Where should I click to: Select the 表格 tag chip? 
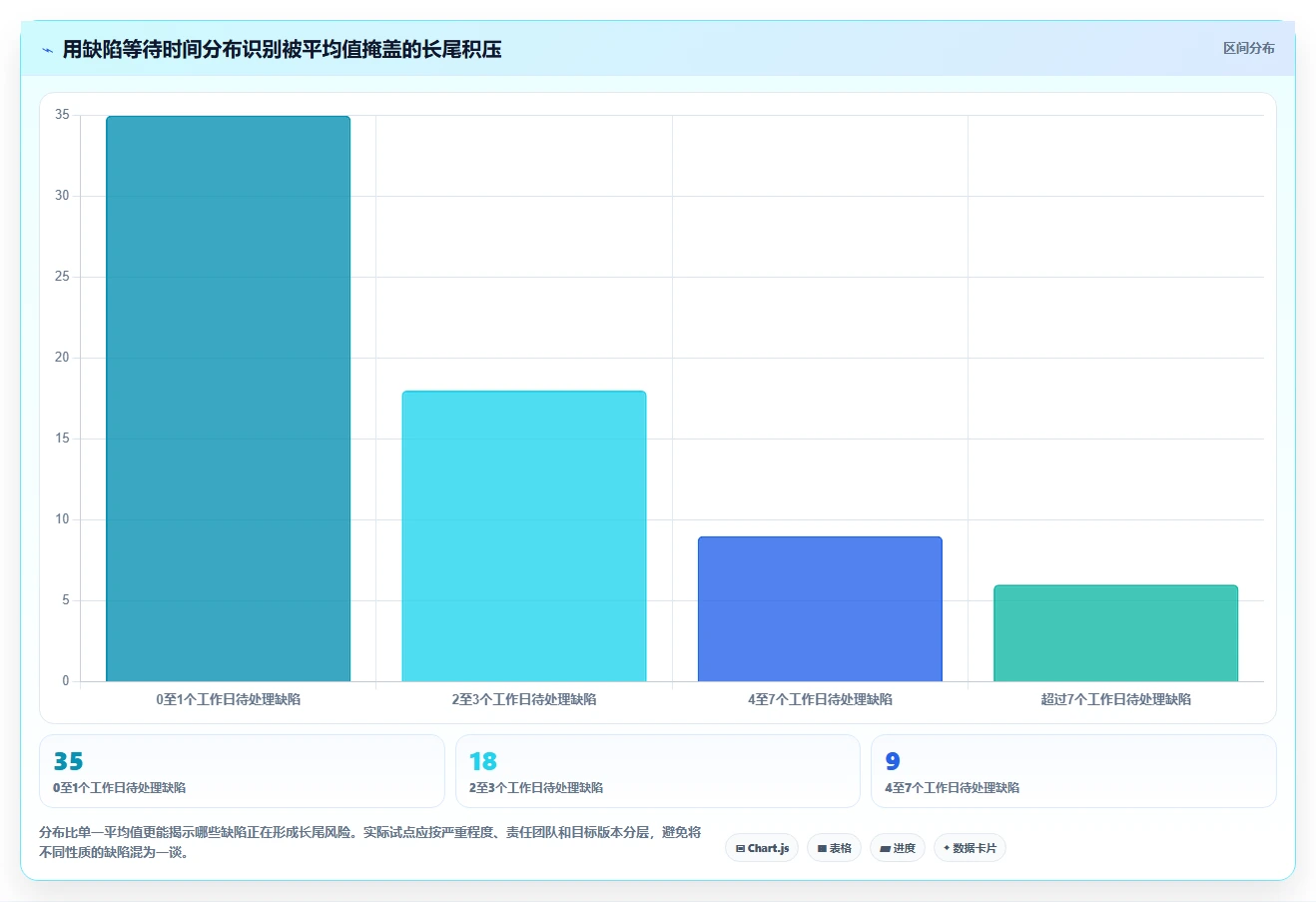(835, 848)
